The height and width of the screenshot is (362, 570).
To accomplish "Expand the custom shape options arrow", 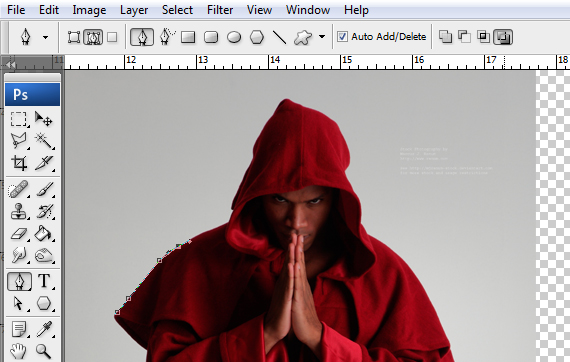I will [x=322, y=37].
